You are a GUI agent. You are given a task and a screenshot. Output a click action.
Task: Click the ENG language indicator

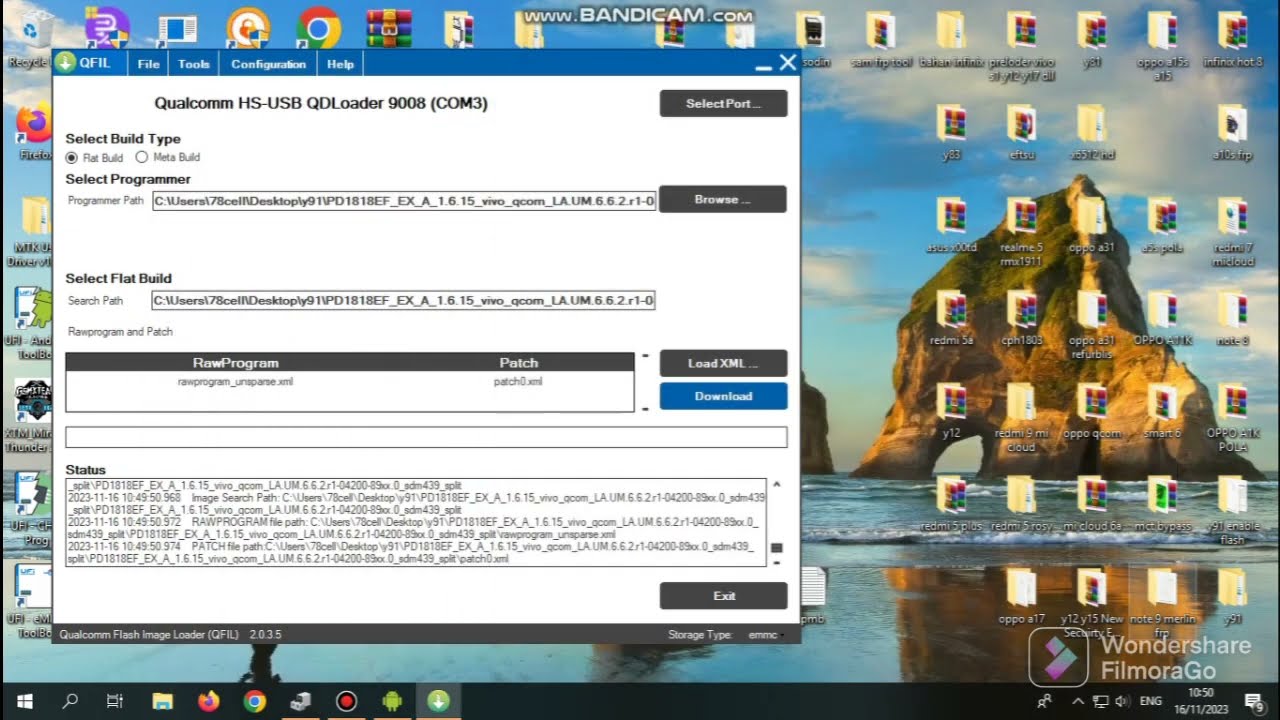(x=1151, y=701)
